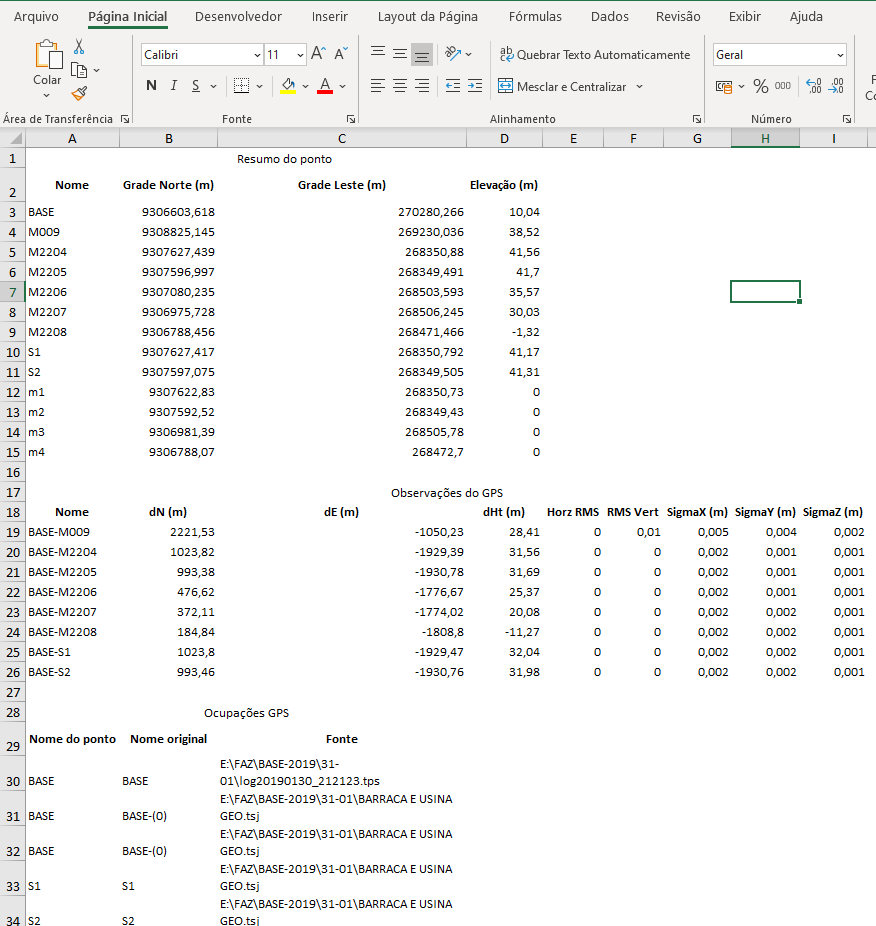Center align text horizontally
This screenshot has height=926, width=876.
pyautogui.click(x=400, y=86)
